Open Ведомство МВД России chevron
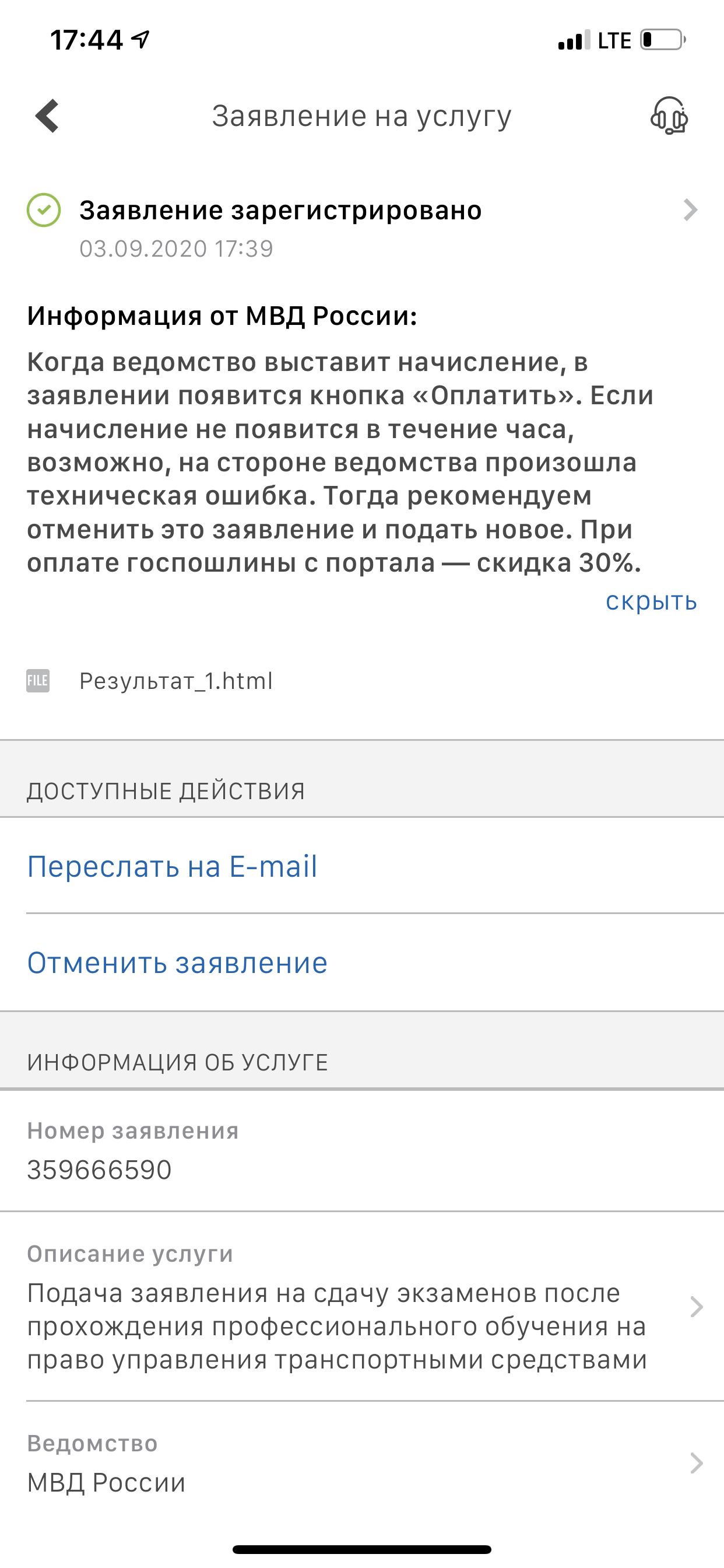Viewport: 724px width, 1568px height. coord(697,1462)
